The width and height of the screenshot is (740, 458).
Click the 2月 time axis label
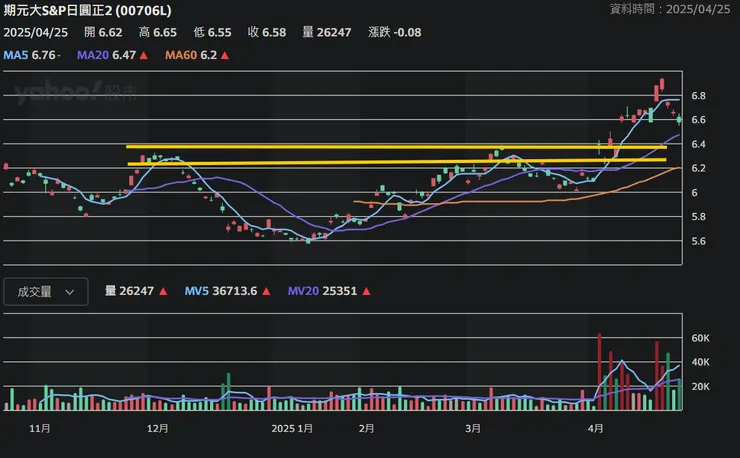pyautogui.click(x=366, y=428)
